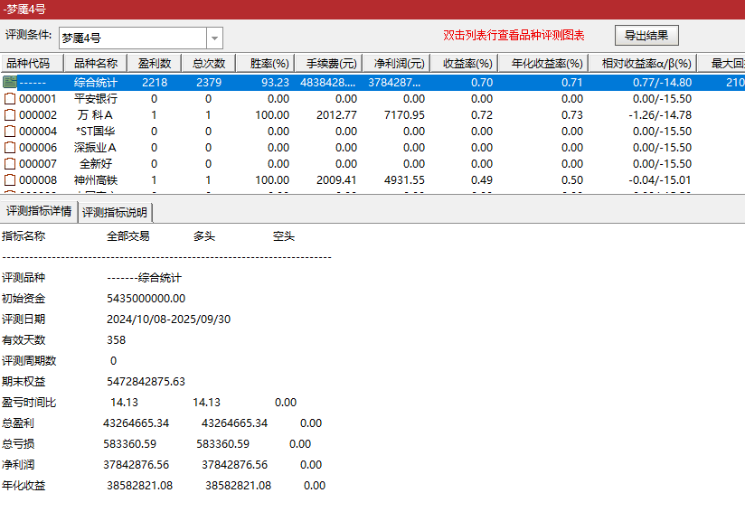Click the 空头 column label
The height and width of the screenshot is (510, 745).
[x=284, y=236]
